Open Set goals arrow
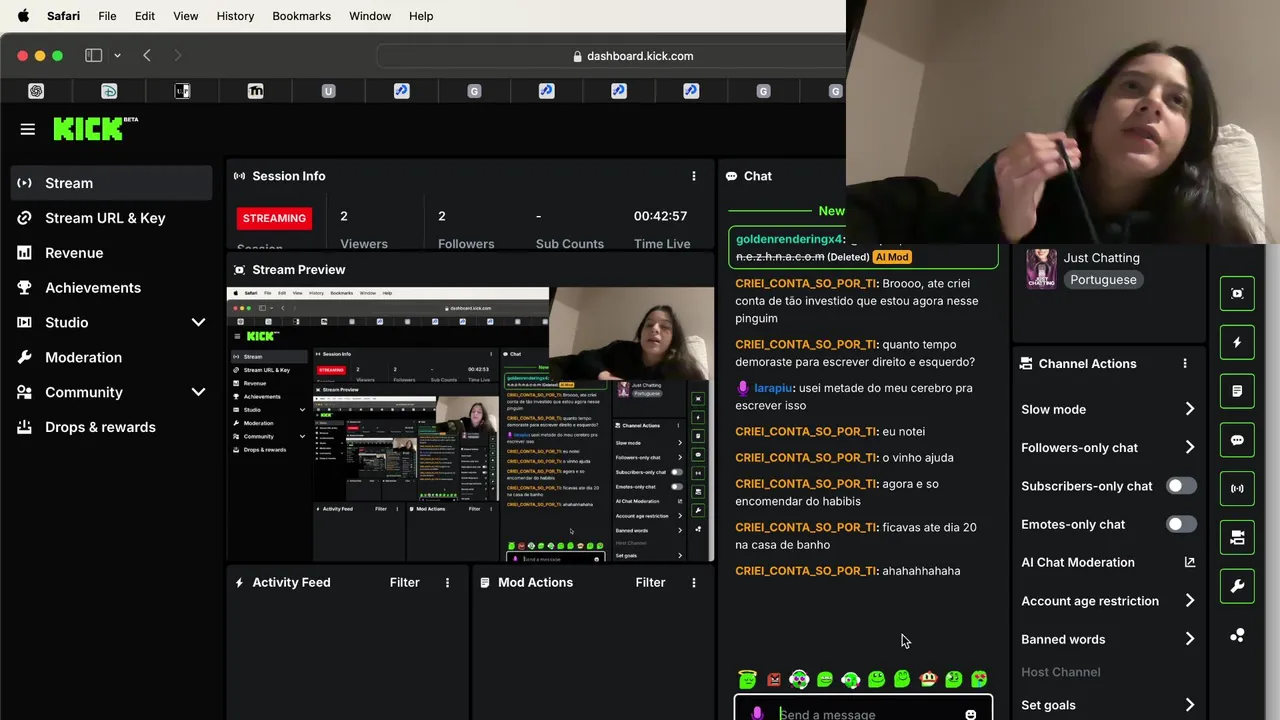The image size is (1280, 720). point(1189,705)
